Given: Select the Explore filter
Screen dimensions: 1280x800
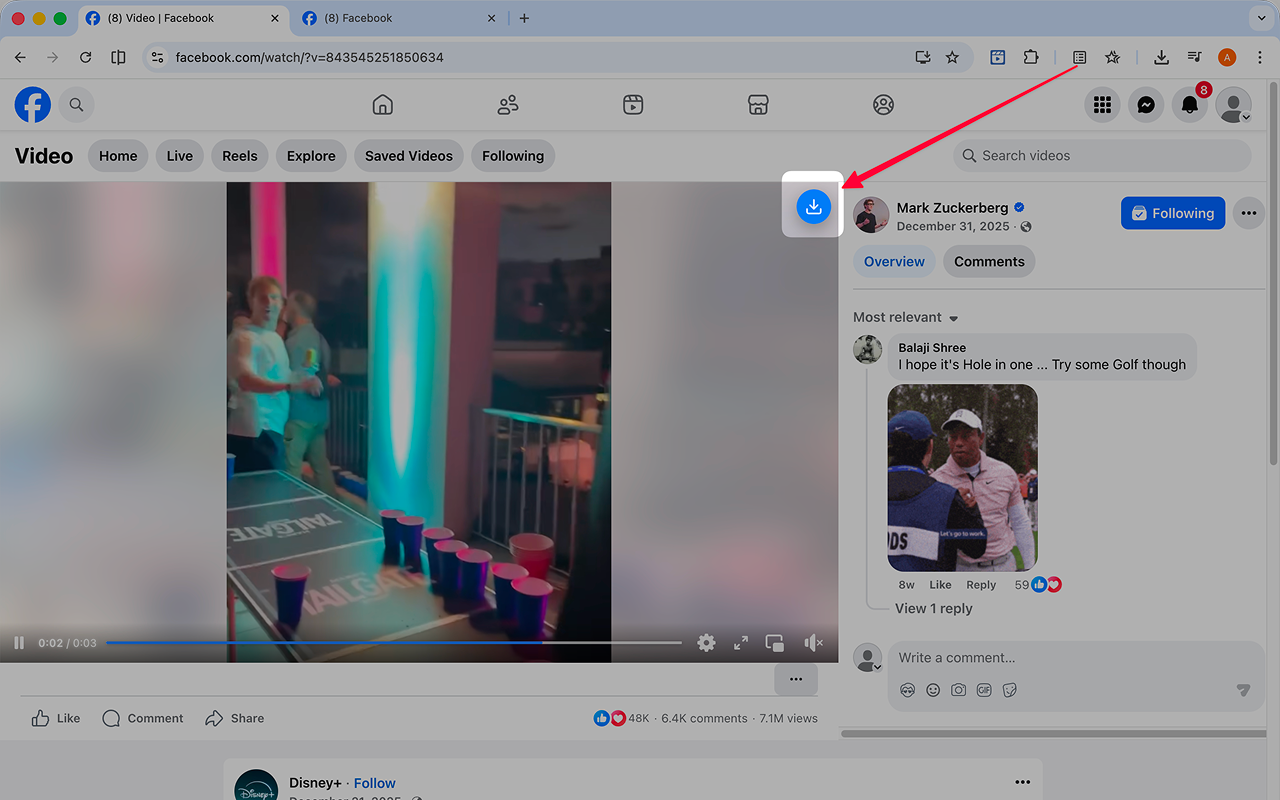Looking at the screenshot, I should click(x=311, y=156).
